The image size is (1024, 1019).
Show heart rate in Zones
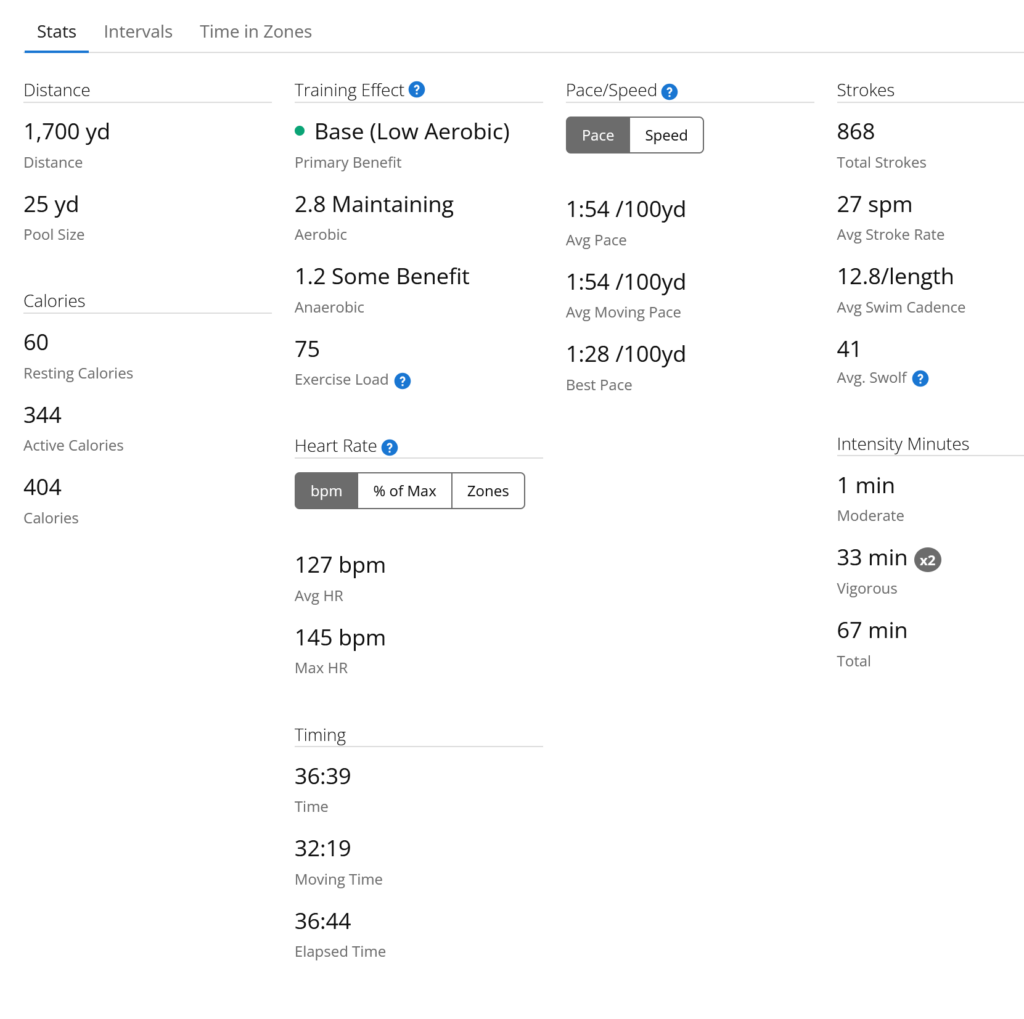(x=488, y=491)
